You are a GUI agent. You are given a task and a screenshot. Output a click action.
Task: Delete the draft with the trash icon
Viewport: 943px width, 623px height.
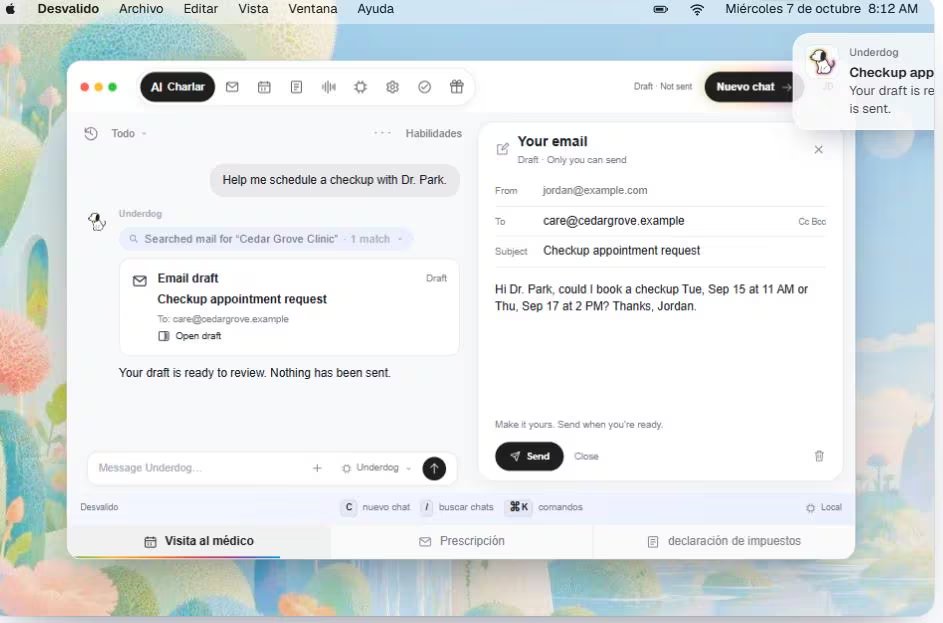[x=819, y=456]
